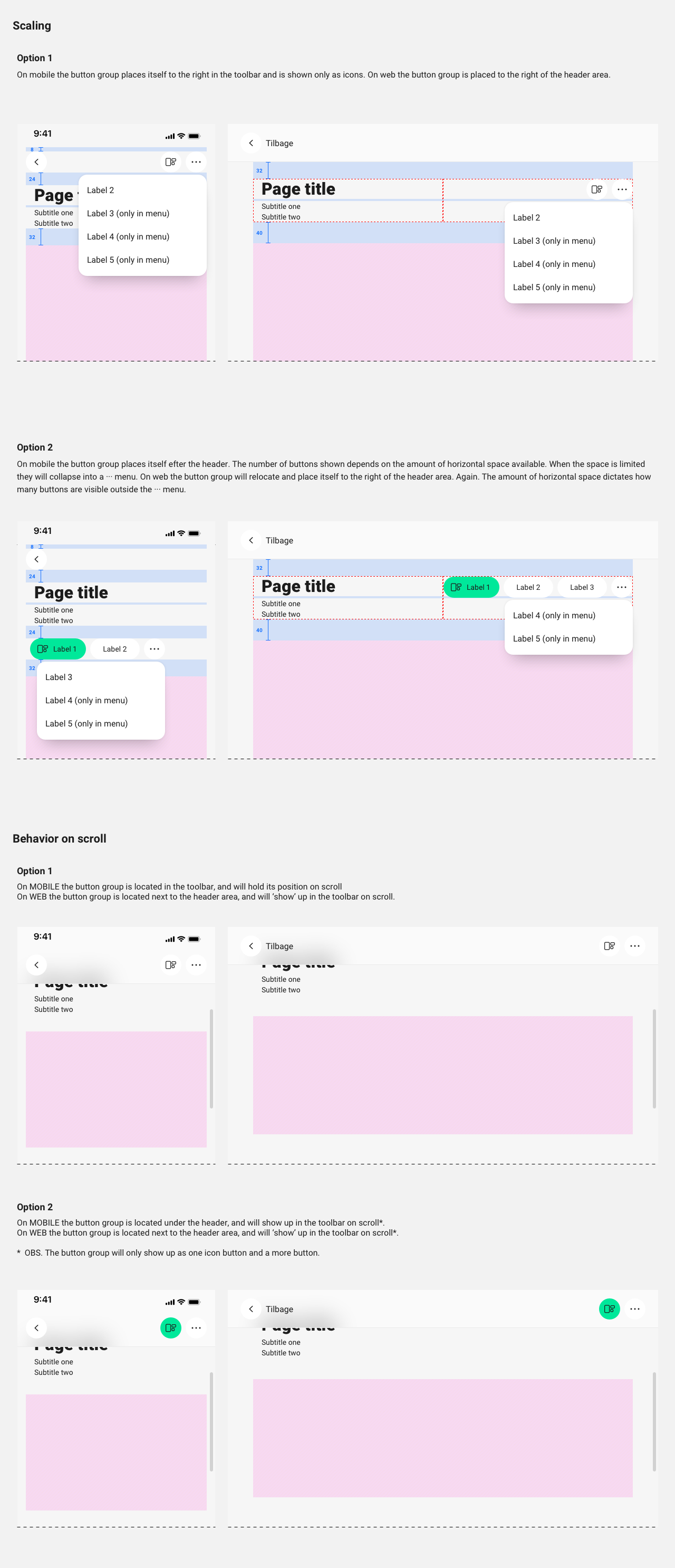Viewport: 675px width, 1568px height.
Task: Choose Label 5 (only in menu) in Option 1 mobile menu
Action: (x=142, y=260)
